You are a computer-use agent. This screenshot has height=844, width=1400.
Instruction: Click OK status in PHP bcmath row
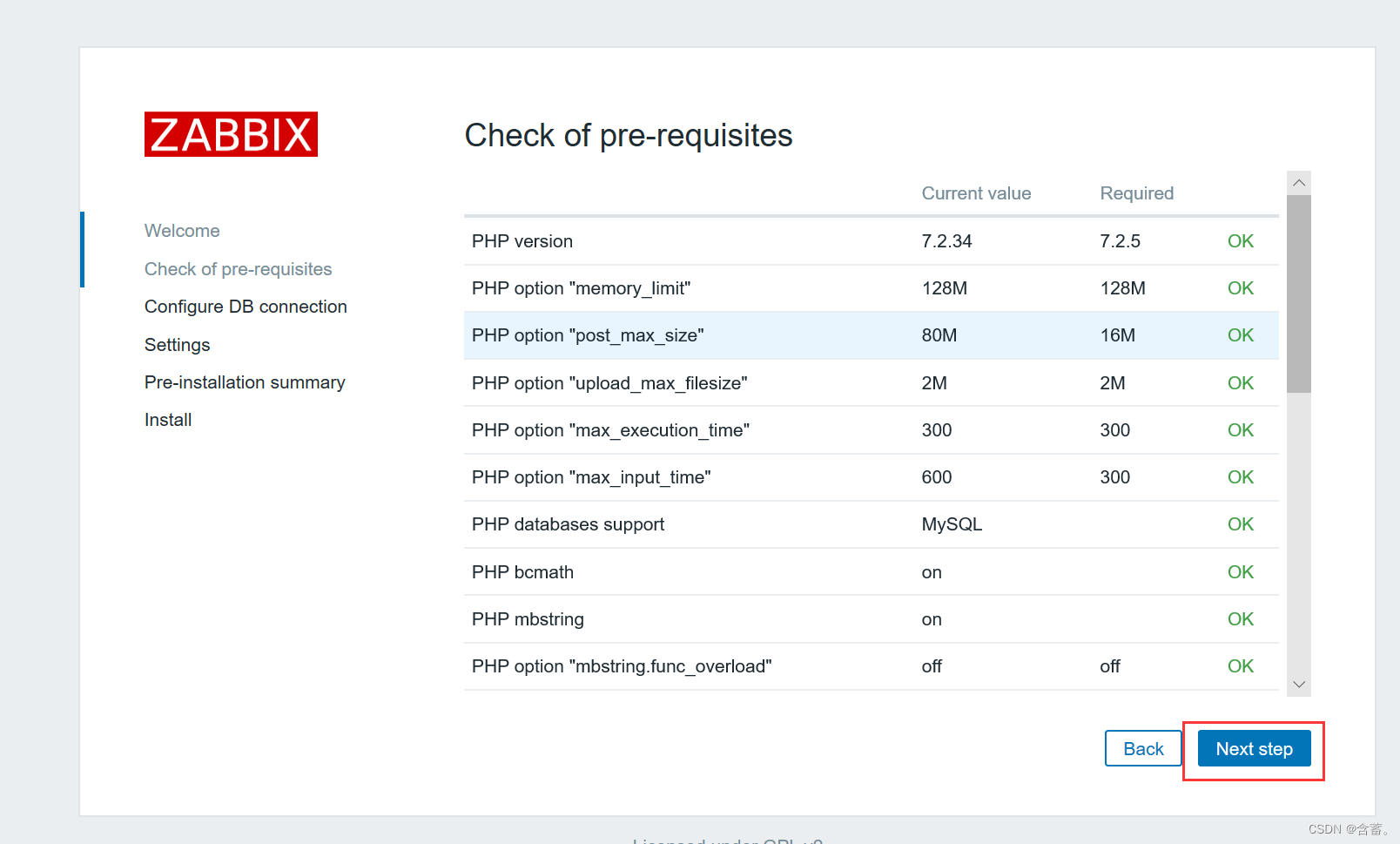click(1241, 572)
